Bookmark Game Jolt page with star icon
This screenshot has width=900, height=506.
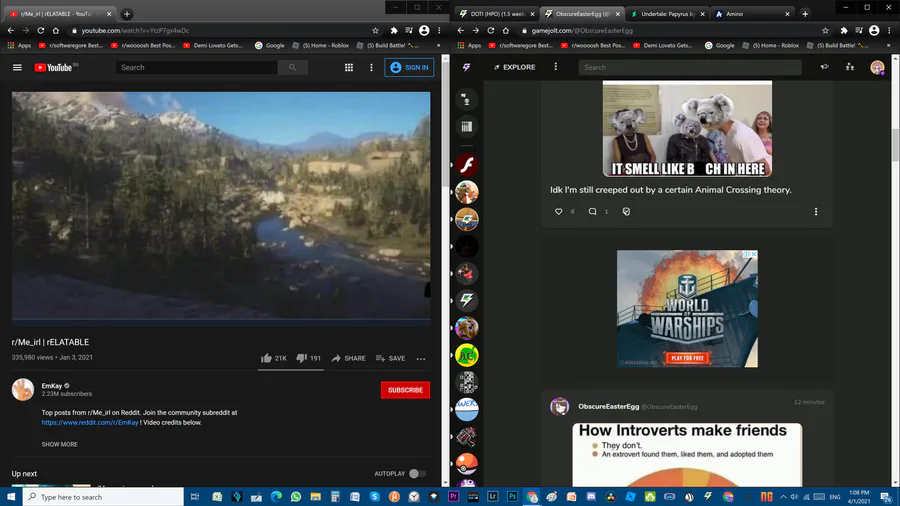[x=825, y=30]
